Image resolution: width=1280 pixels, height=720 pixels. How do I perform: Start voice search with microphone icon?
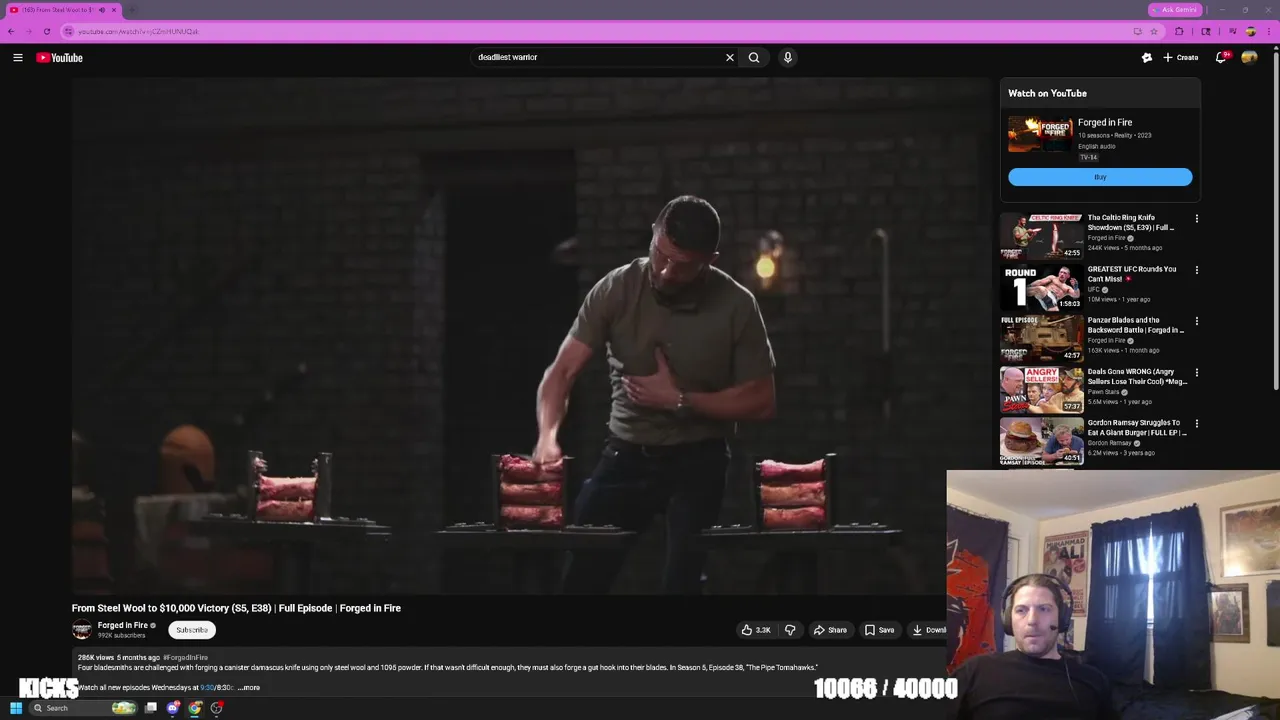788,58
